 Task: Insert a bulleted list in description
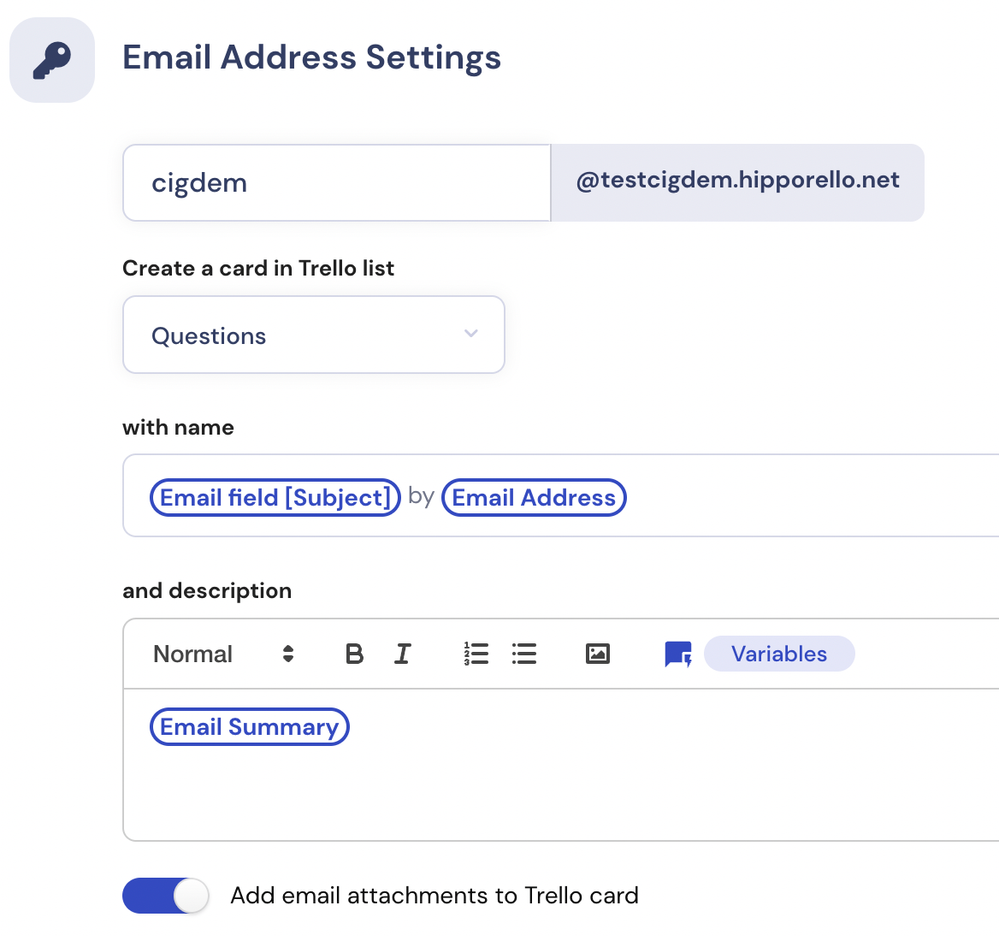(524, 654)
